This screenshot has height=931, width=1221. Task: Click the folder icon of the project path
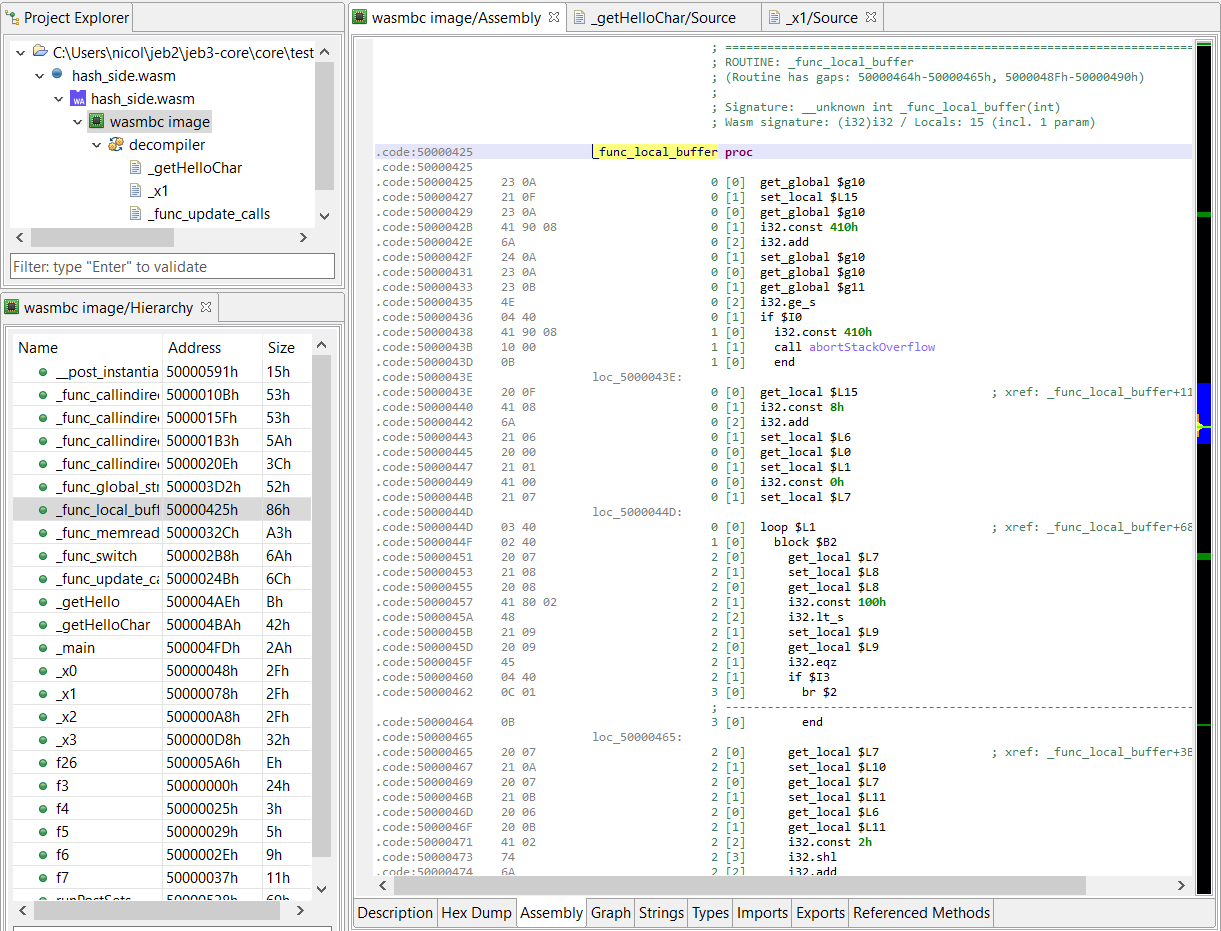coord(39,52)
